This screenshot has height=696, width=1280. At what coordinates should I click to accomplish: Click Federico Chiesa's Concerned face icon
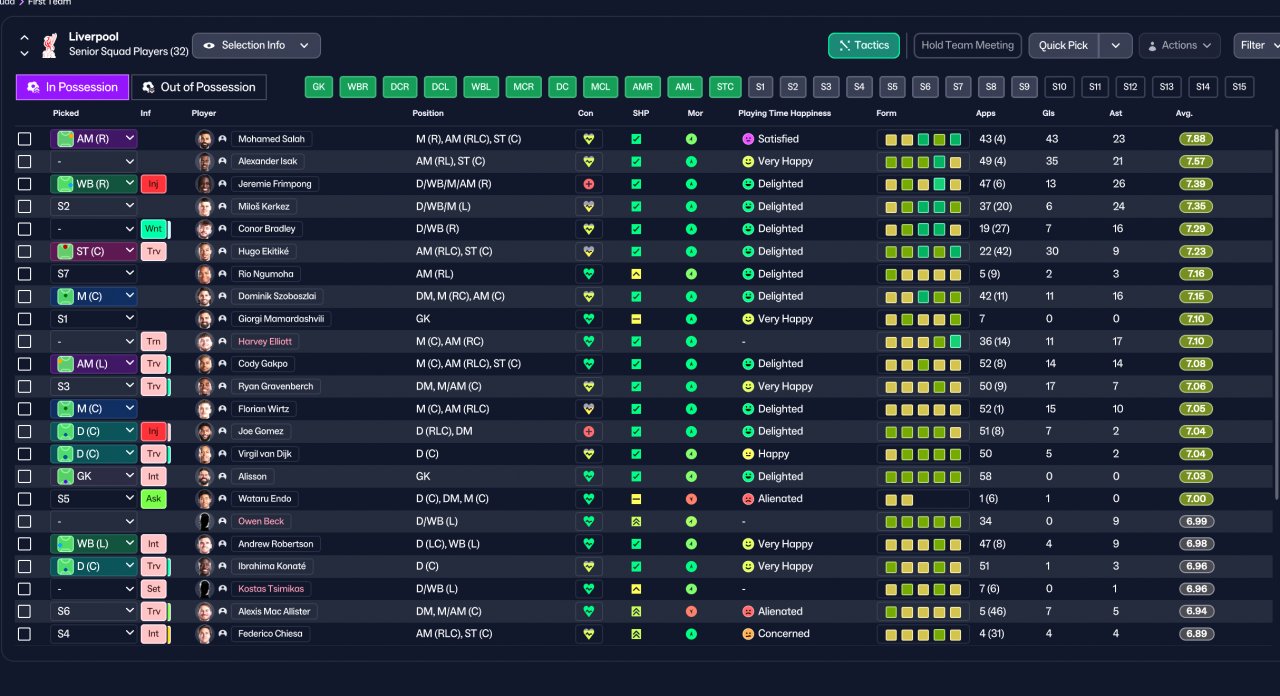pos(747,634)
